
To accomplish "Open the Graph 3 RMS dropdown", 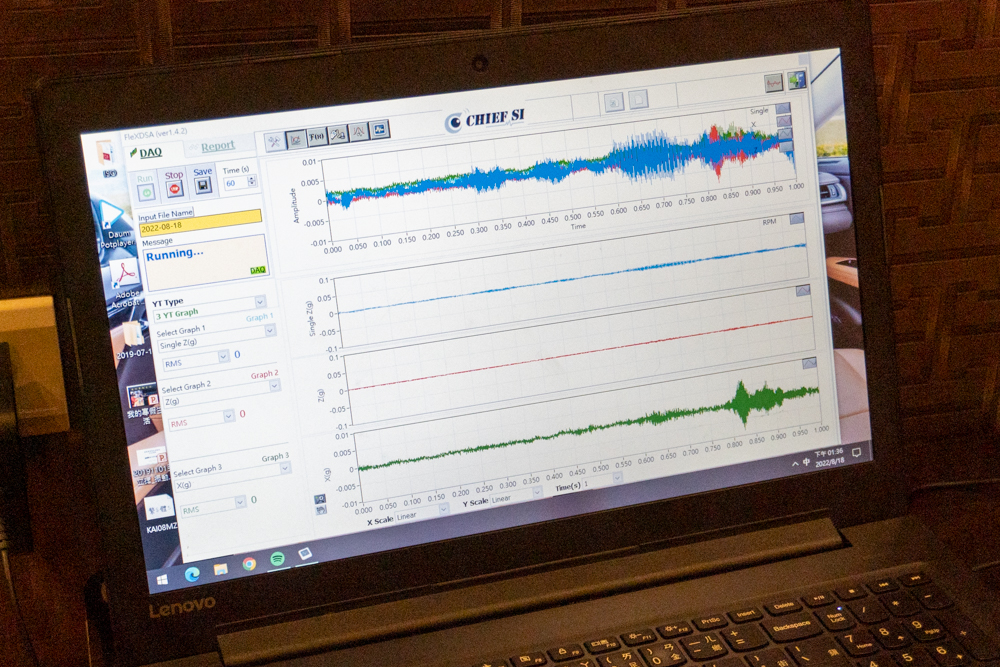I will click(x=240, y=502).
